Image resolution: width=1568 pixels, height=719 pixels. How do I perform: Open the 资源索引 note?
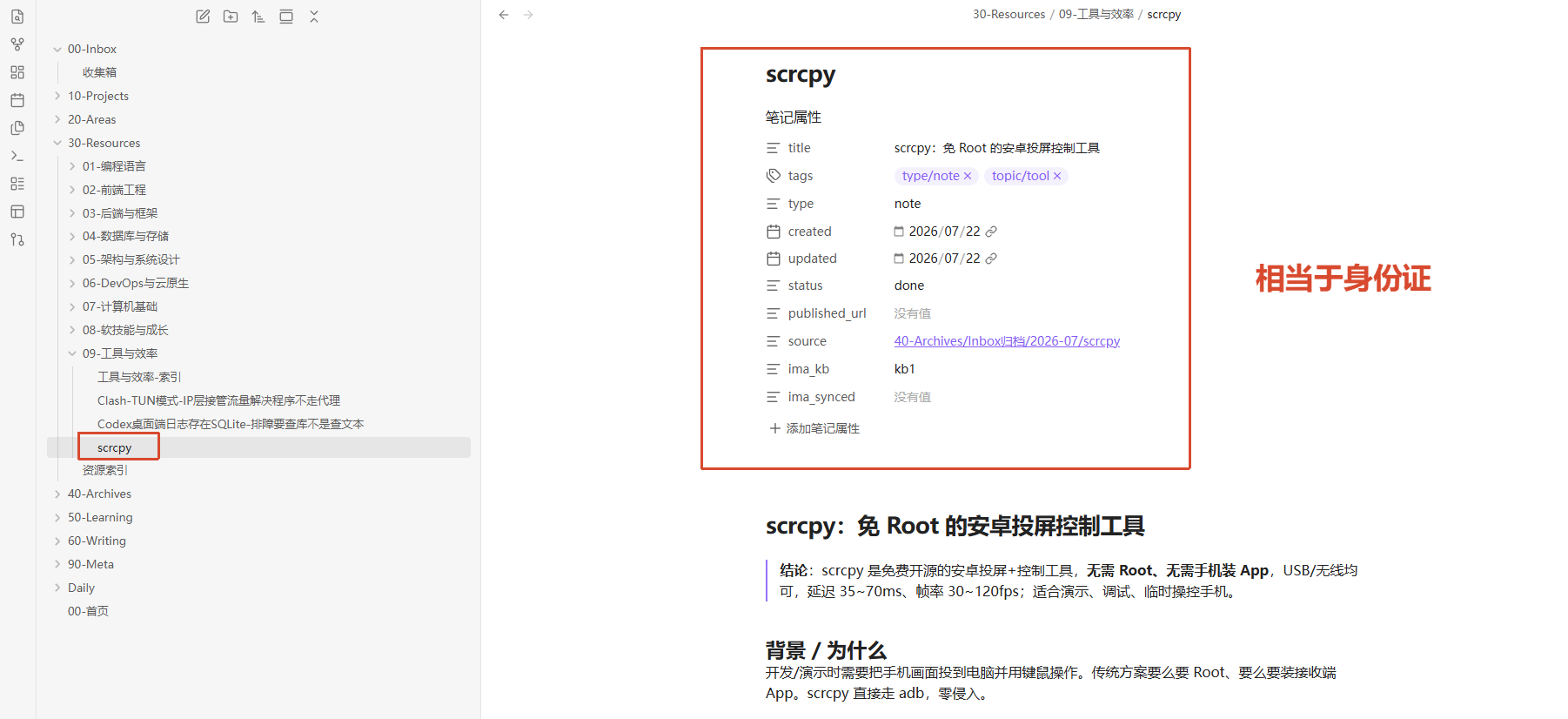[105, 470]
